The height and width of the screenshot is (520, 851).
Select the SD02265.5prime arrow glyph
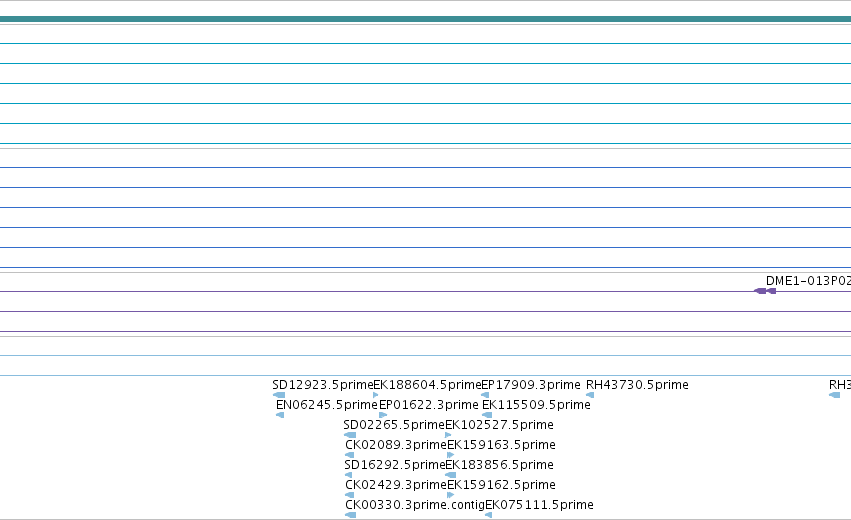pyautogui.click(x=350, y=435)
